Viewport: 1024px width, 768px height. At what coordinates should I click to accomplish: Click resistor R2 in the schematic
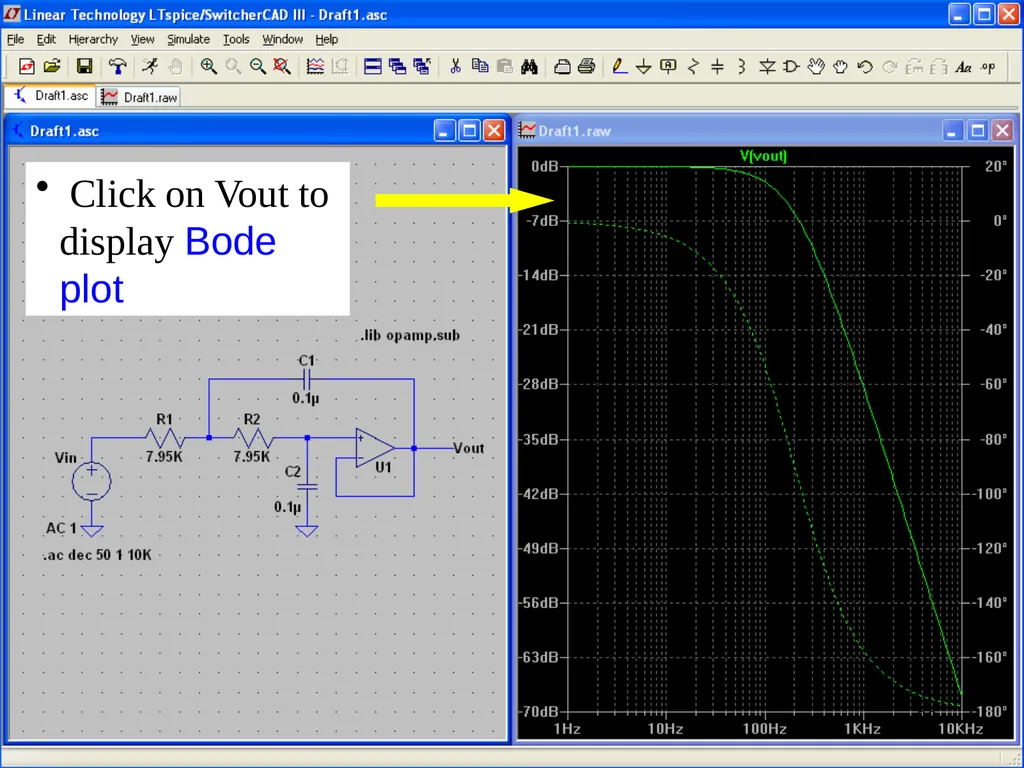253,438
